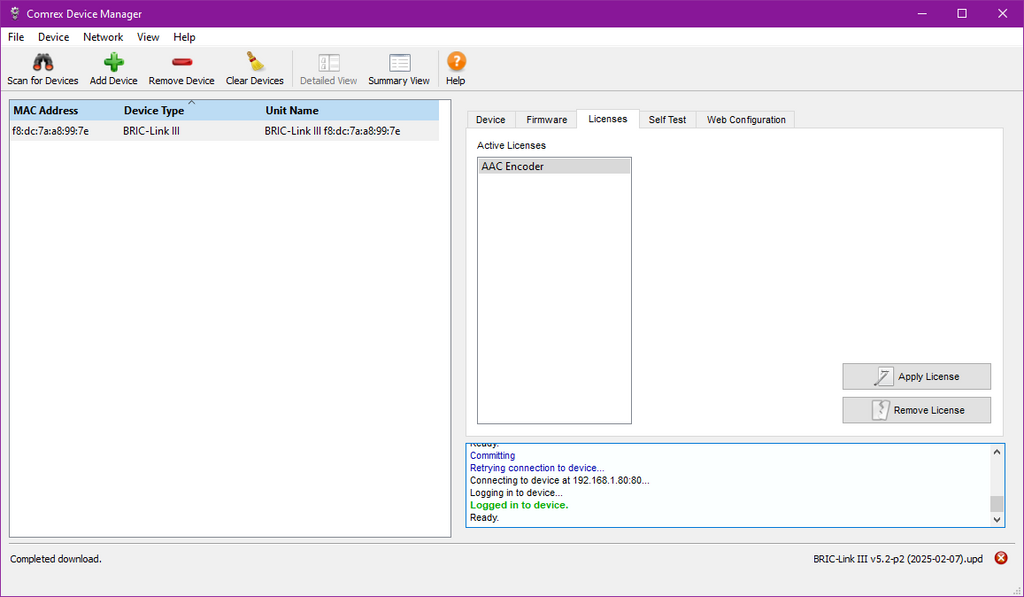Open the Web Configuration tab

[x=746, y=120]
